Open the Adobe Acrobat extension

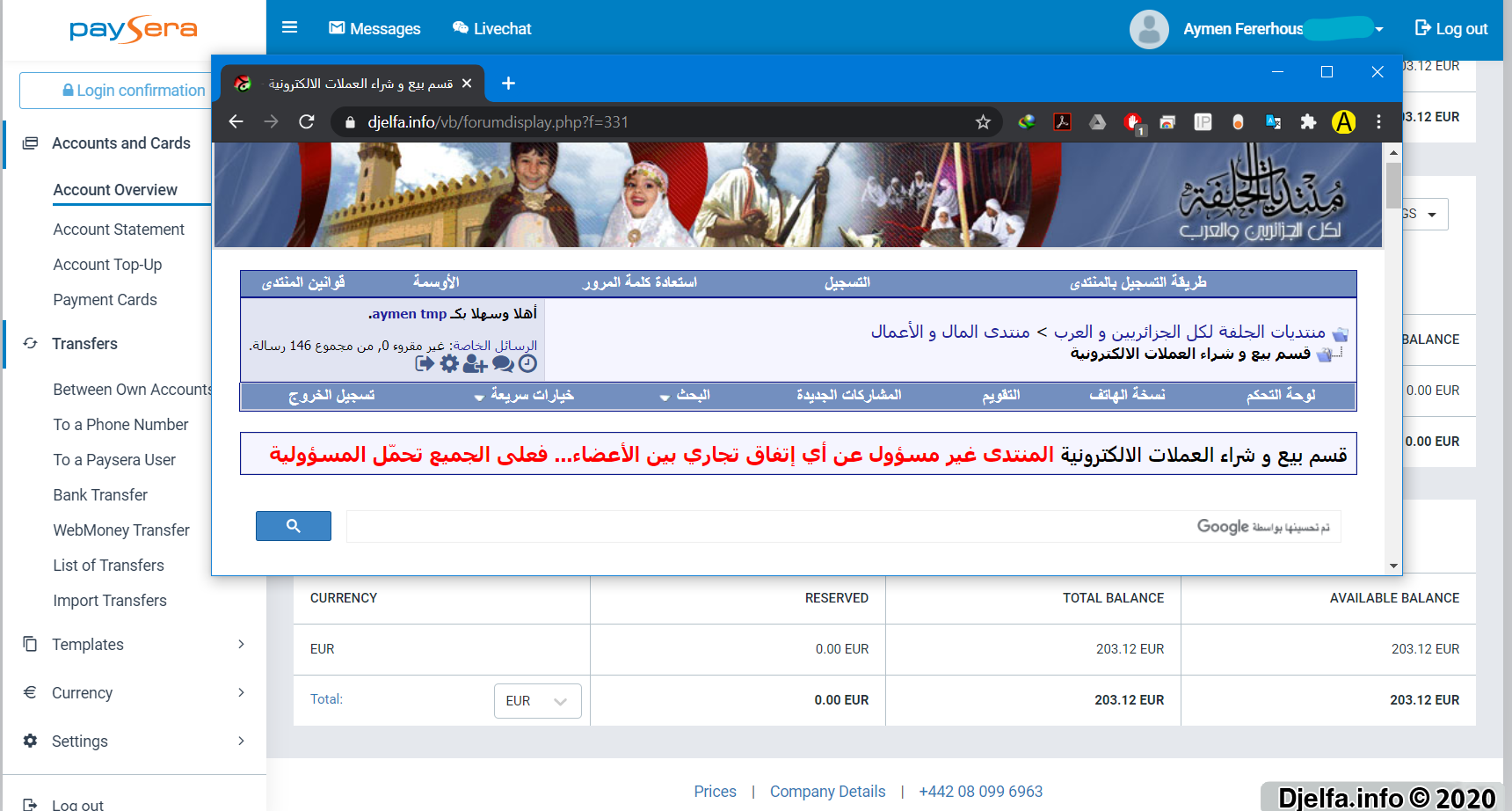point(1062,122)
